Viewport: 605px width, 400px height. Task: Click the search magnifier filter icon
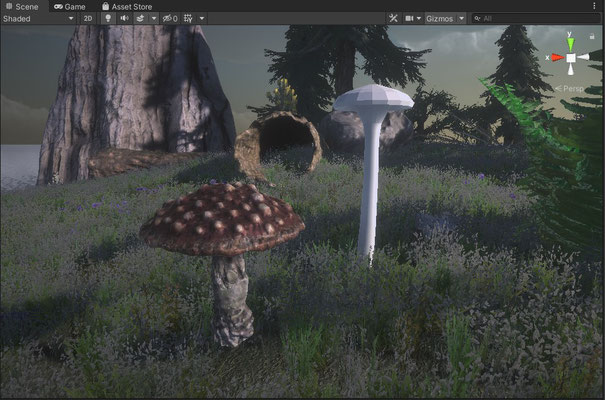[x=477, y=19]
